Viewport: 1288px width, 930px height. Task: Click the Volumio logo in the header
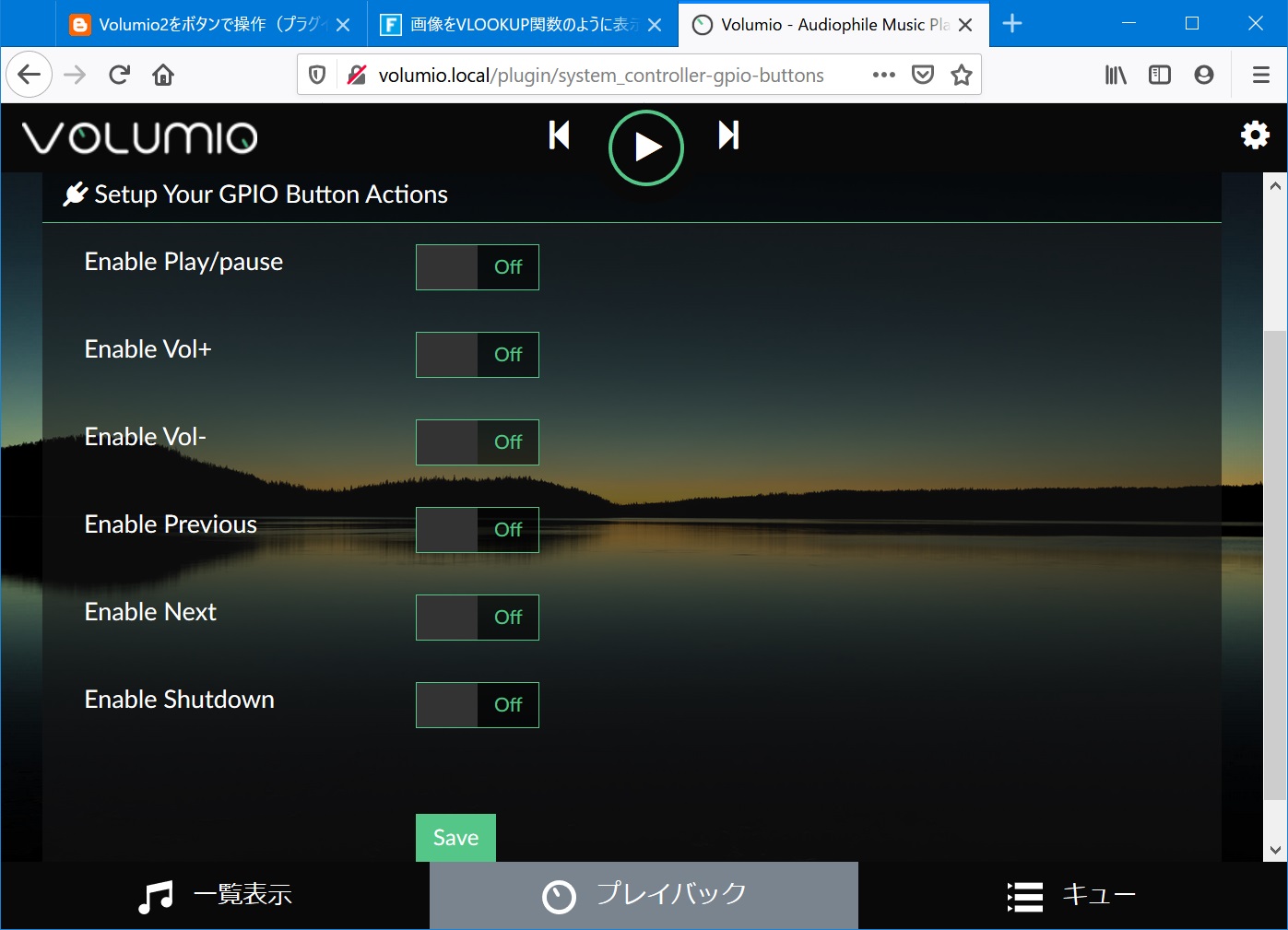(138, 136)
